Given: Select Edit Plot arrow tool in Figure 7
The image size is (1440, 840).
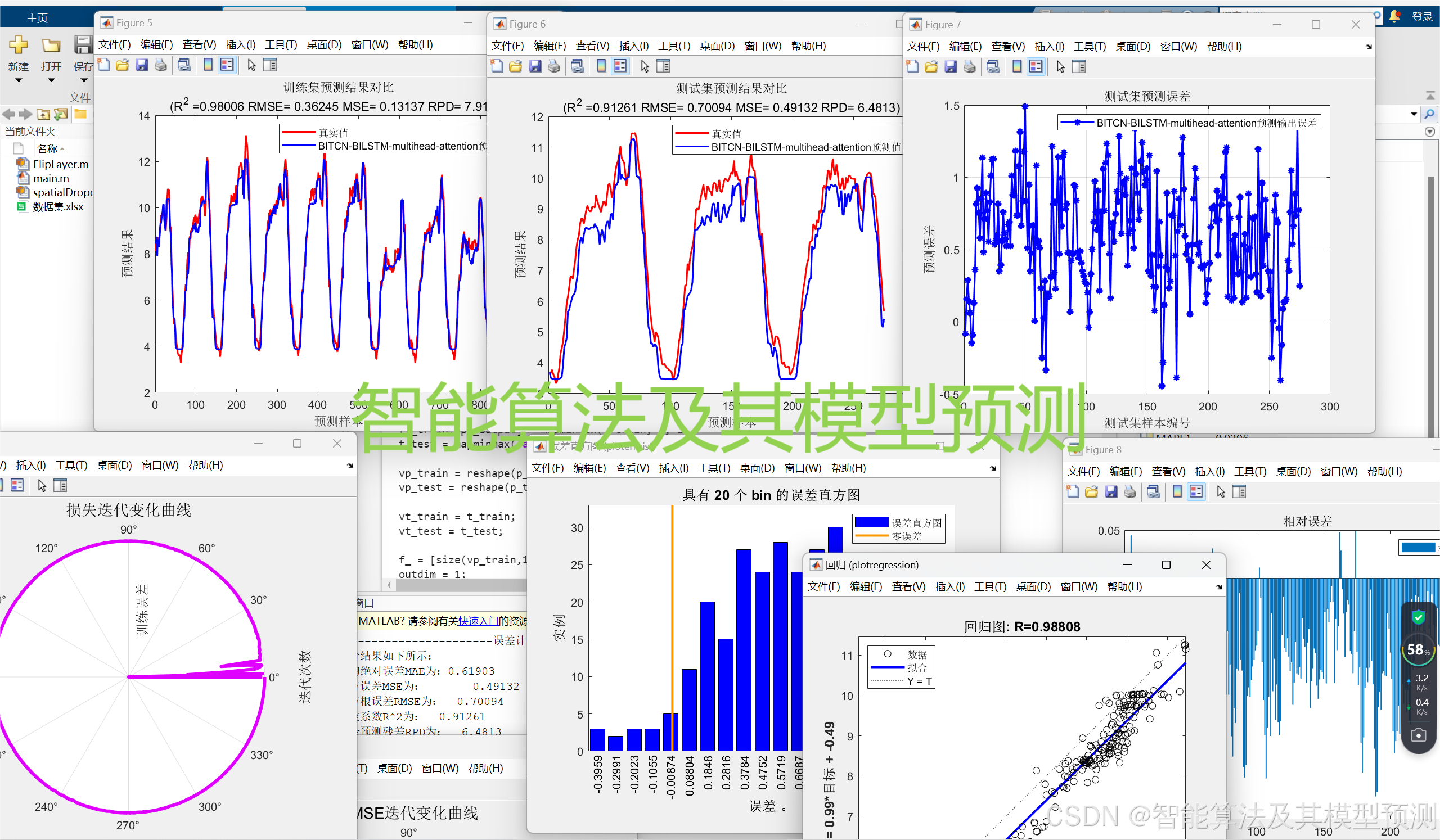Looking at the screenshot, I should (1060, 67).
